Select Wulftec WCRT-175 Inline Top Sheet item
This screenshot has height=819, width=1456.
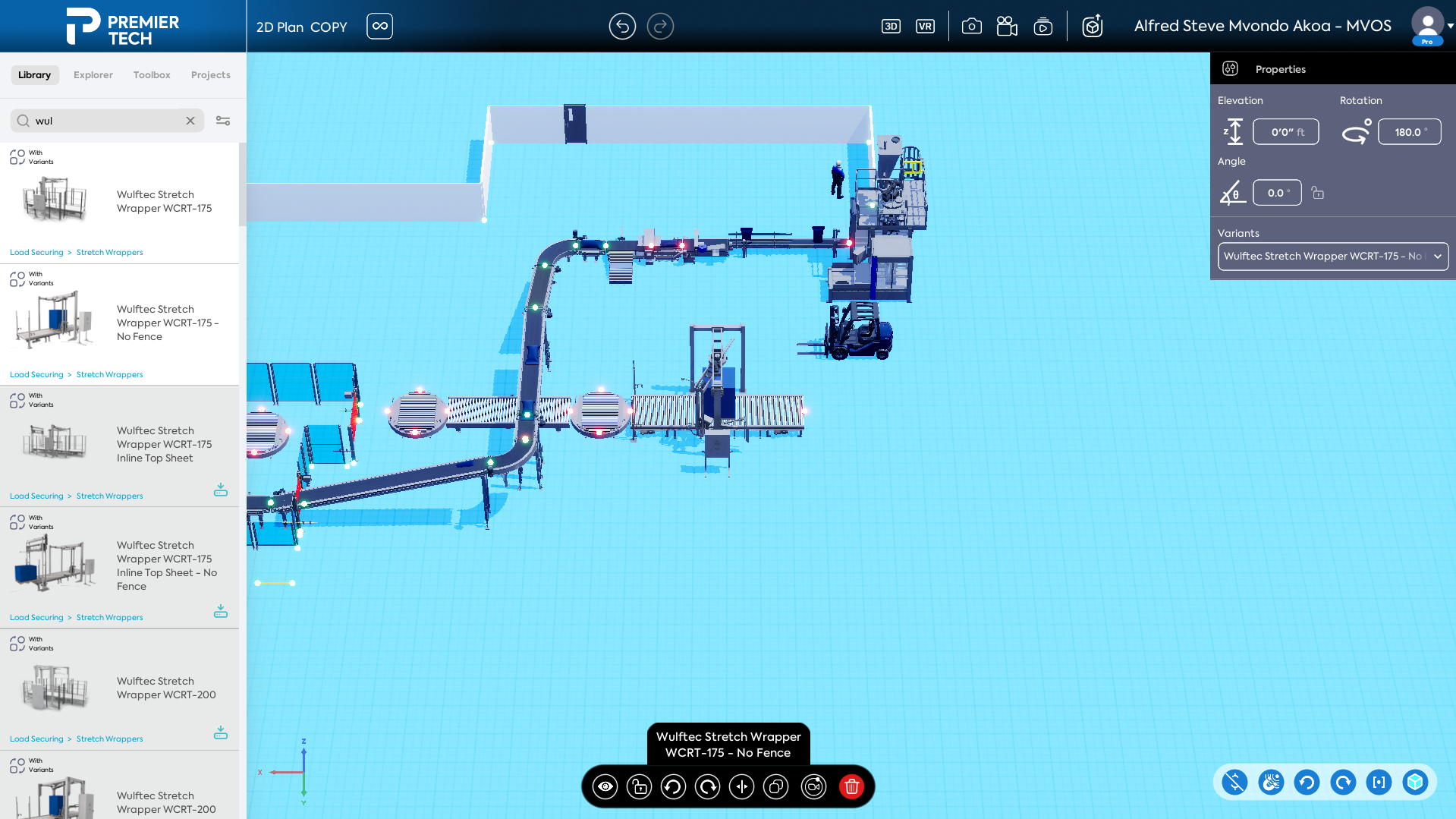coord(120,446)
